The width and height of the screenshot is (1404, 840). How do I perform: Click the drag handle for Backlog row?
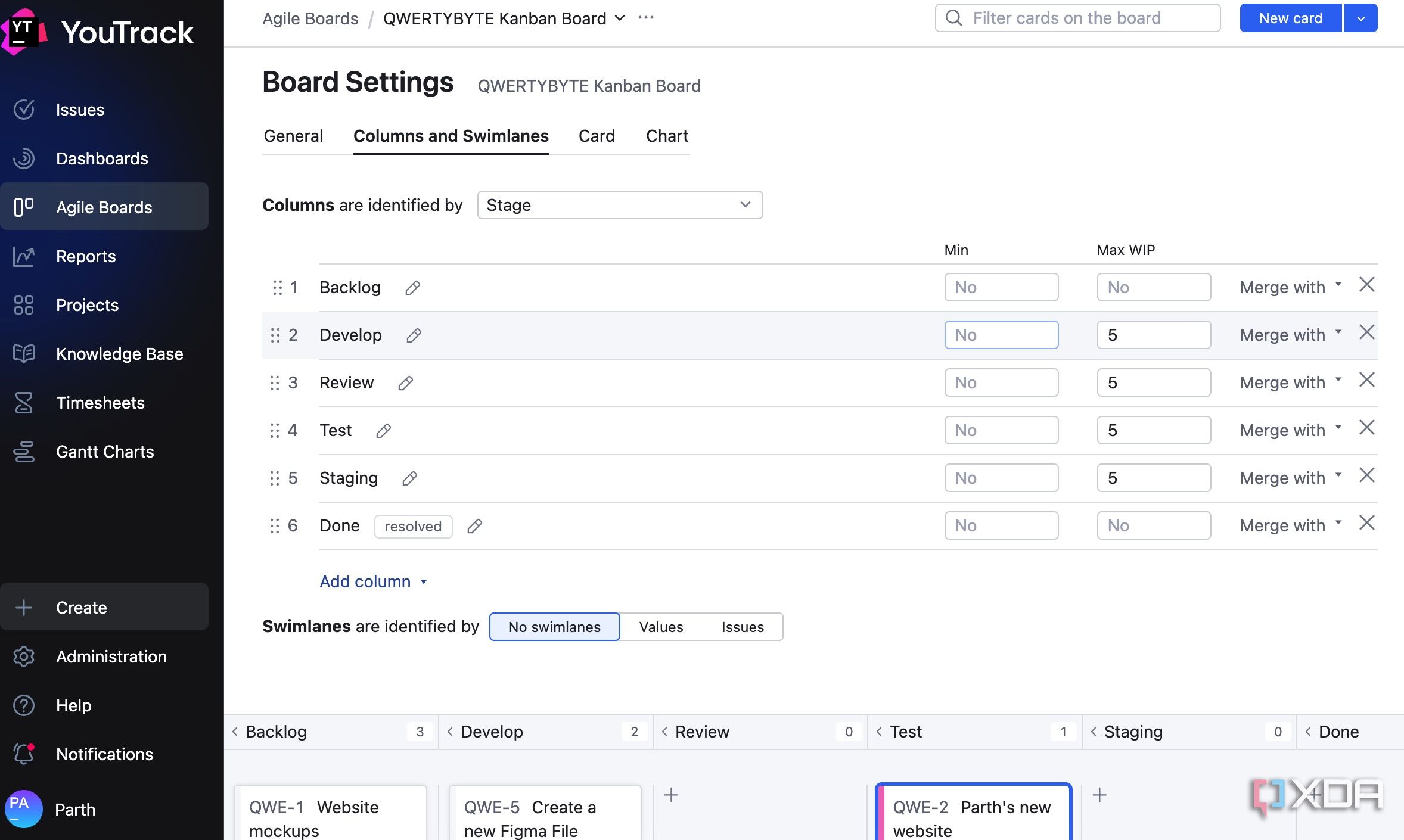(x=277, y=288)
